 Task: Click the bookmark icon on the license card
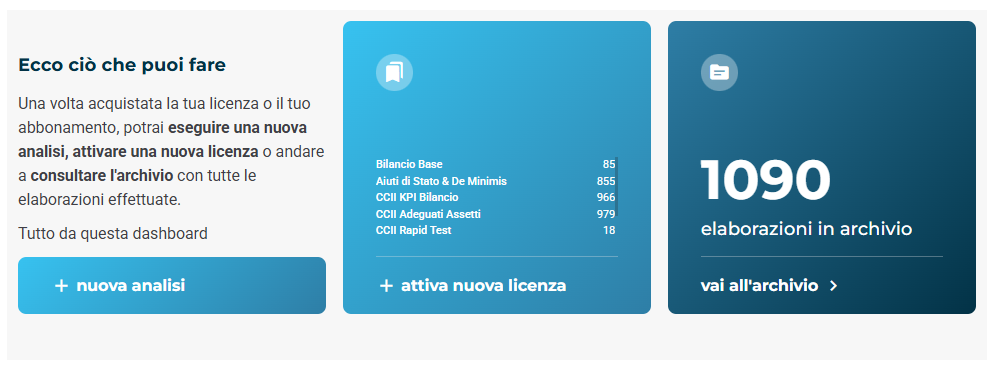394,72
